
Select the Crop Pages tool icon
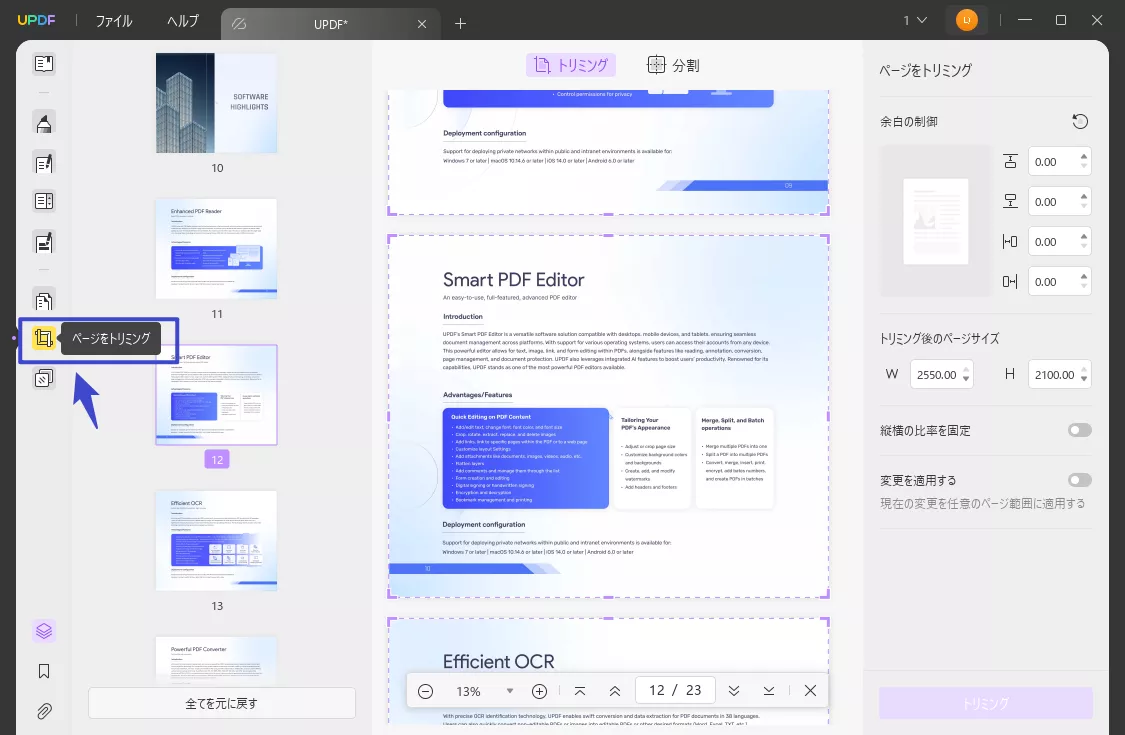44,337
